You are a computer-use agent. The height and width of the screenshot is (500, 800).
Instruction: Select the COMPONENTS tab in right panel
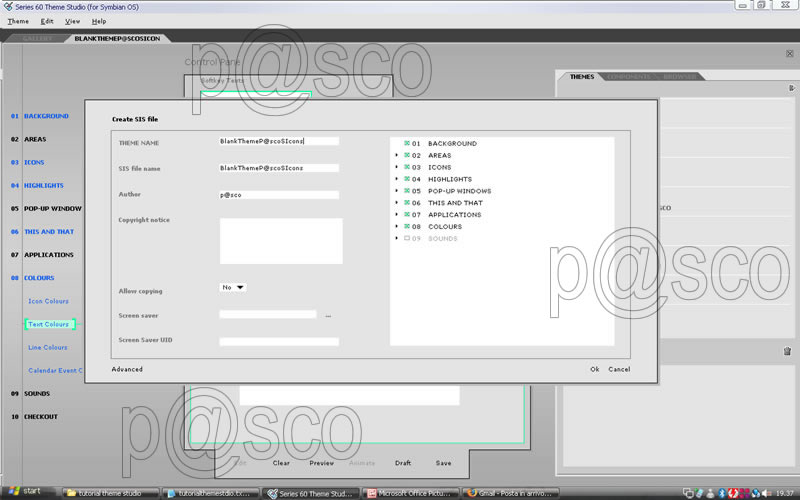(629, 77)
